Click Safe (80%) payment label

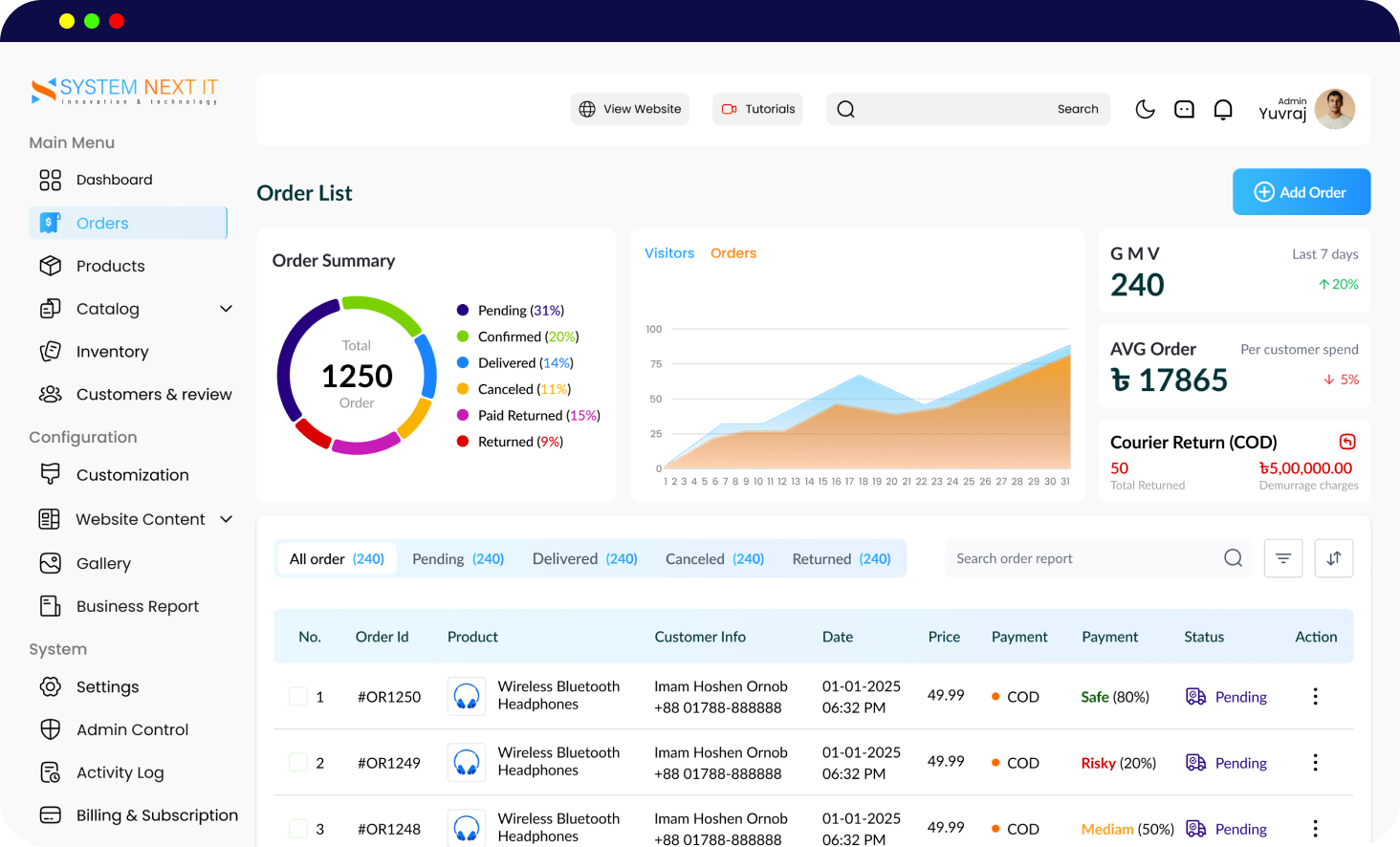tap(1115, 697)
